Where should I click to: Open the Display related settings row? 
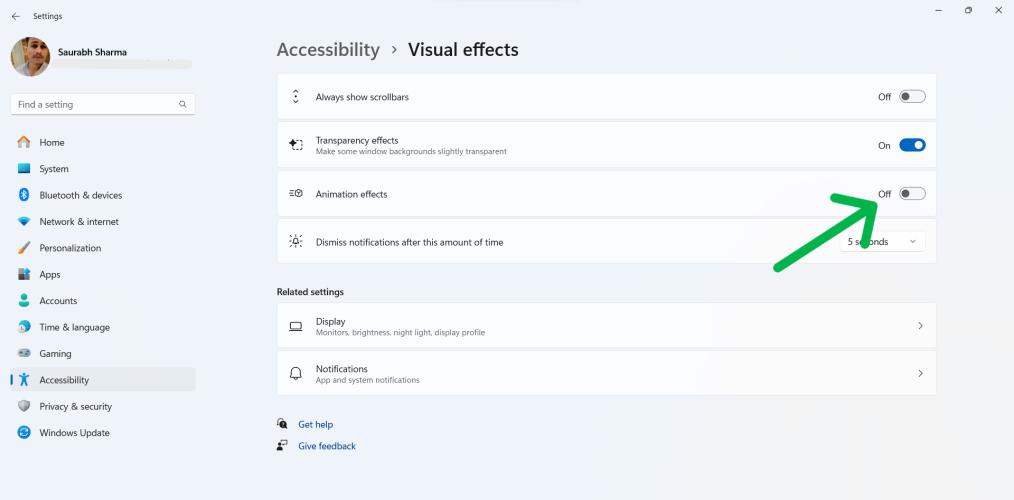tap(606, 326)
